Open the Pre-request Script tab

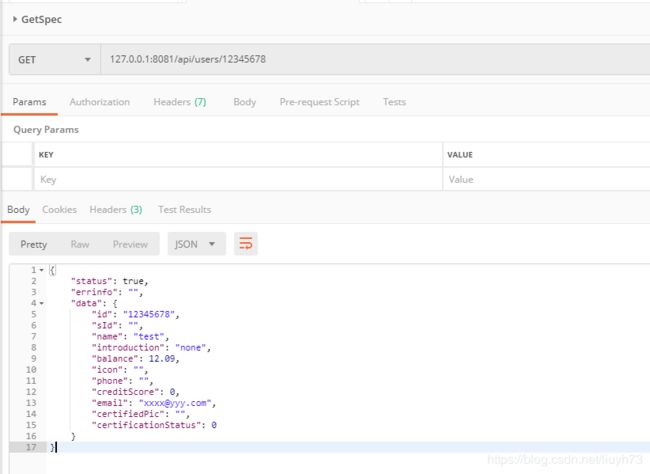(319, 102)
